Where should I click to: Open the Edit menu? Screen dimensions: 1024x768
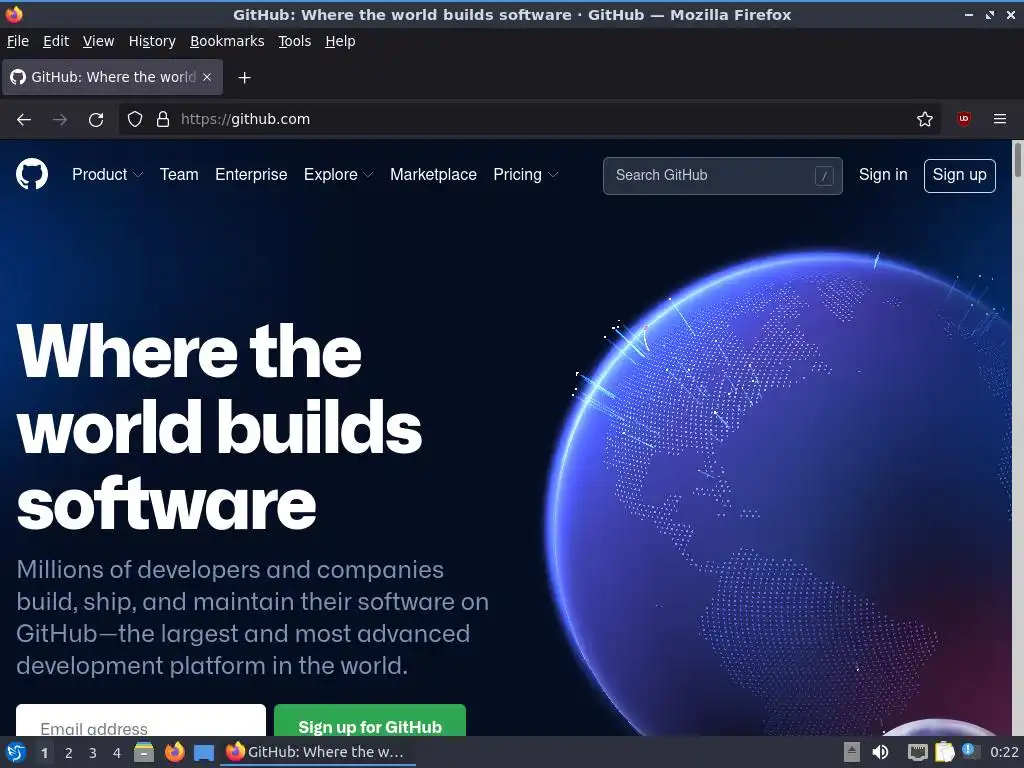pyautogui.click(x=56, y=41)
